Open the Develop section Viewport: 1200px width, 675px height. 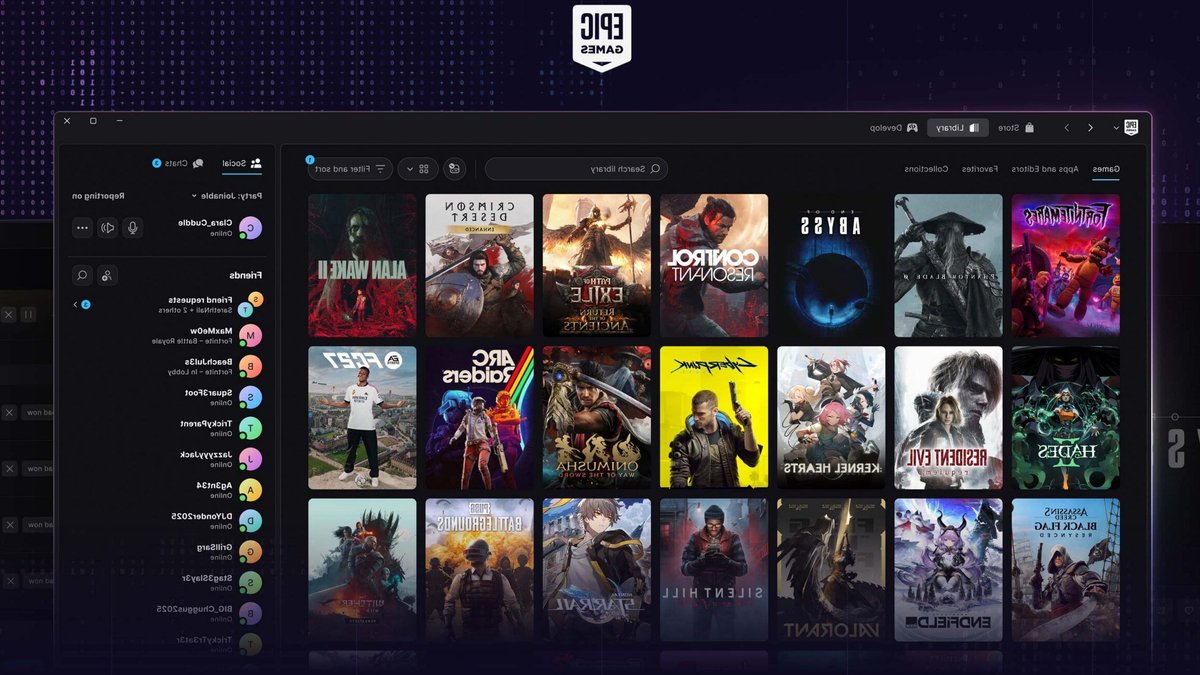[893, 128]
